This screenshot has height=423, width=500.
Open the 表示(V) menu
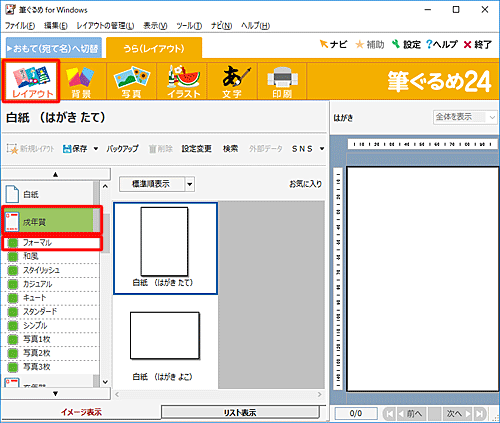coord(155,26)
